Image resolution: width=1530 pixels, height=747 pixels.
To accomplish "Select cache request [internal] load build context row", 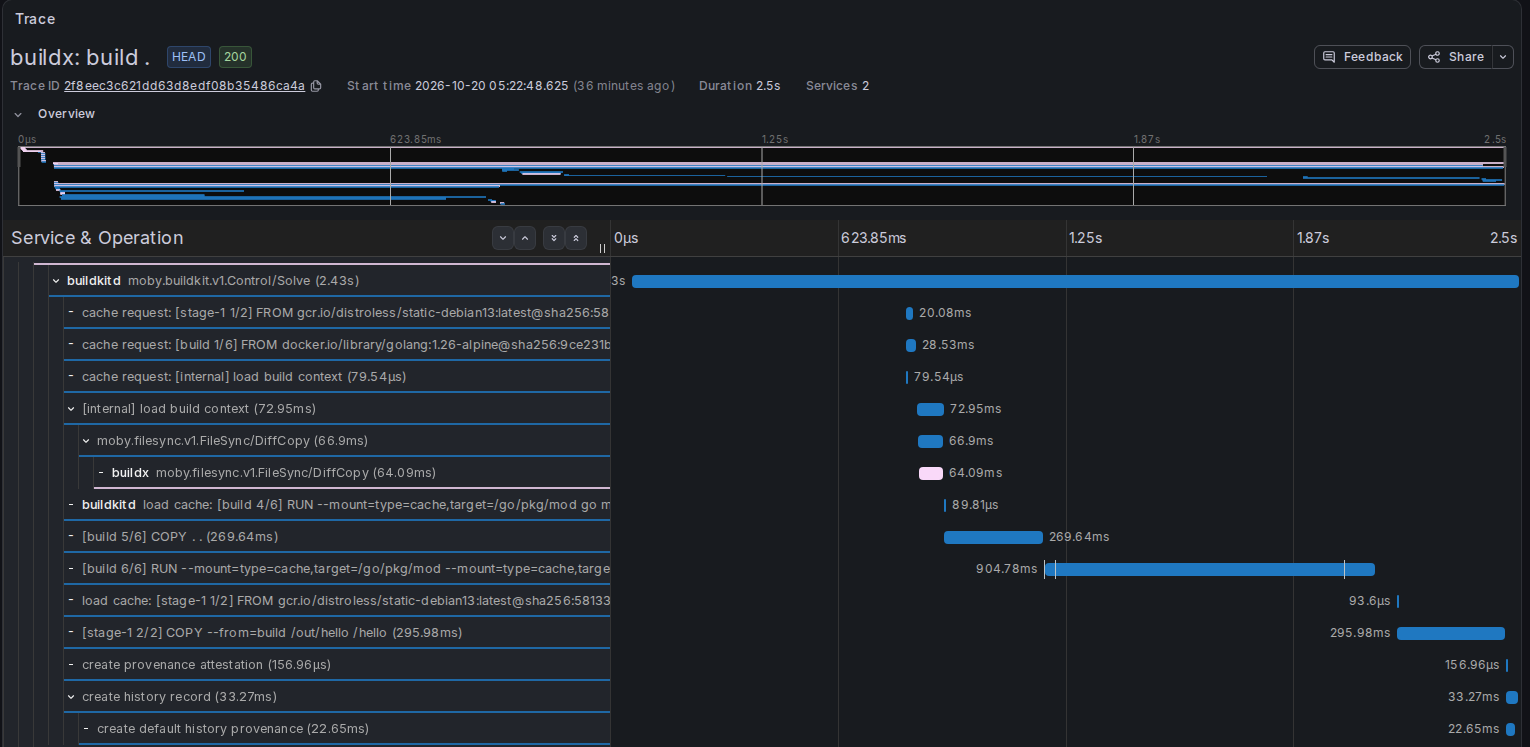I will point(337,377).
